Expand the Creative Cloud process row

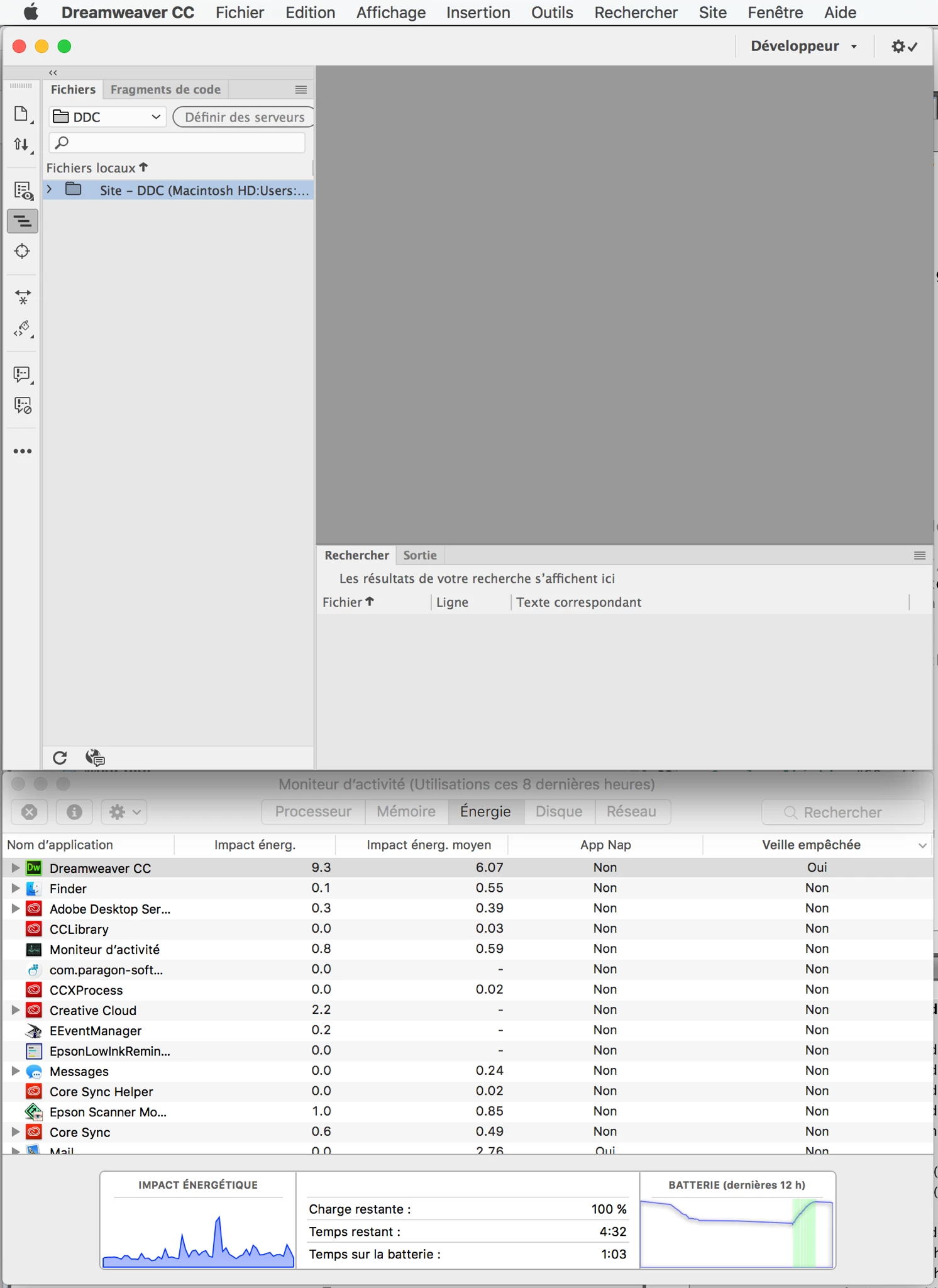(x=15, y=1010)
